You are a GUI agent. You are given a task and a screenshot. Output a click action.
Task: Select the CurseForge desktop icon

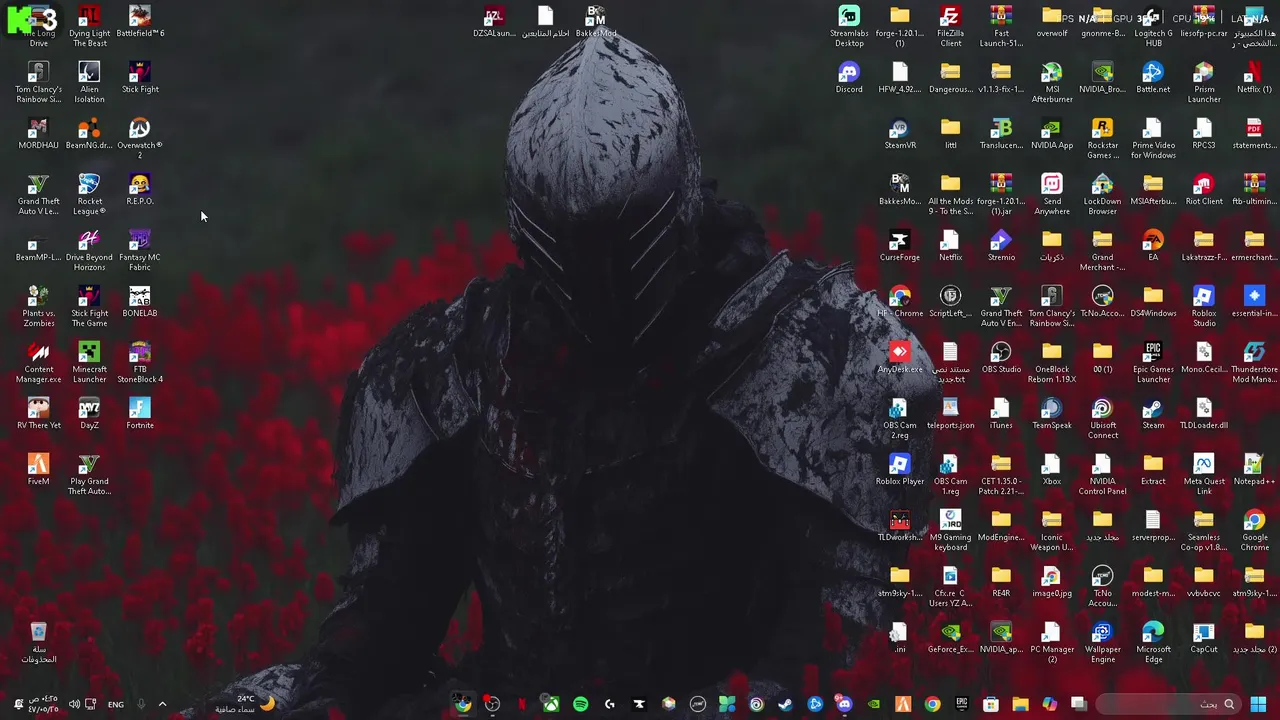(x=900, y=247)
